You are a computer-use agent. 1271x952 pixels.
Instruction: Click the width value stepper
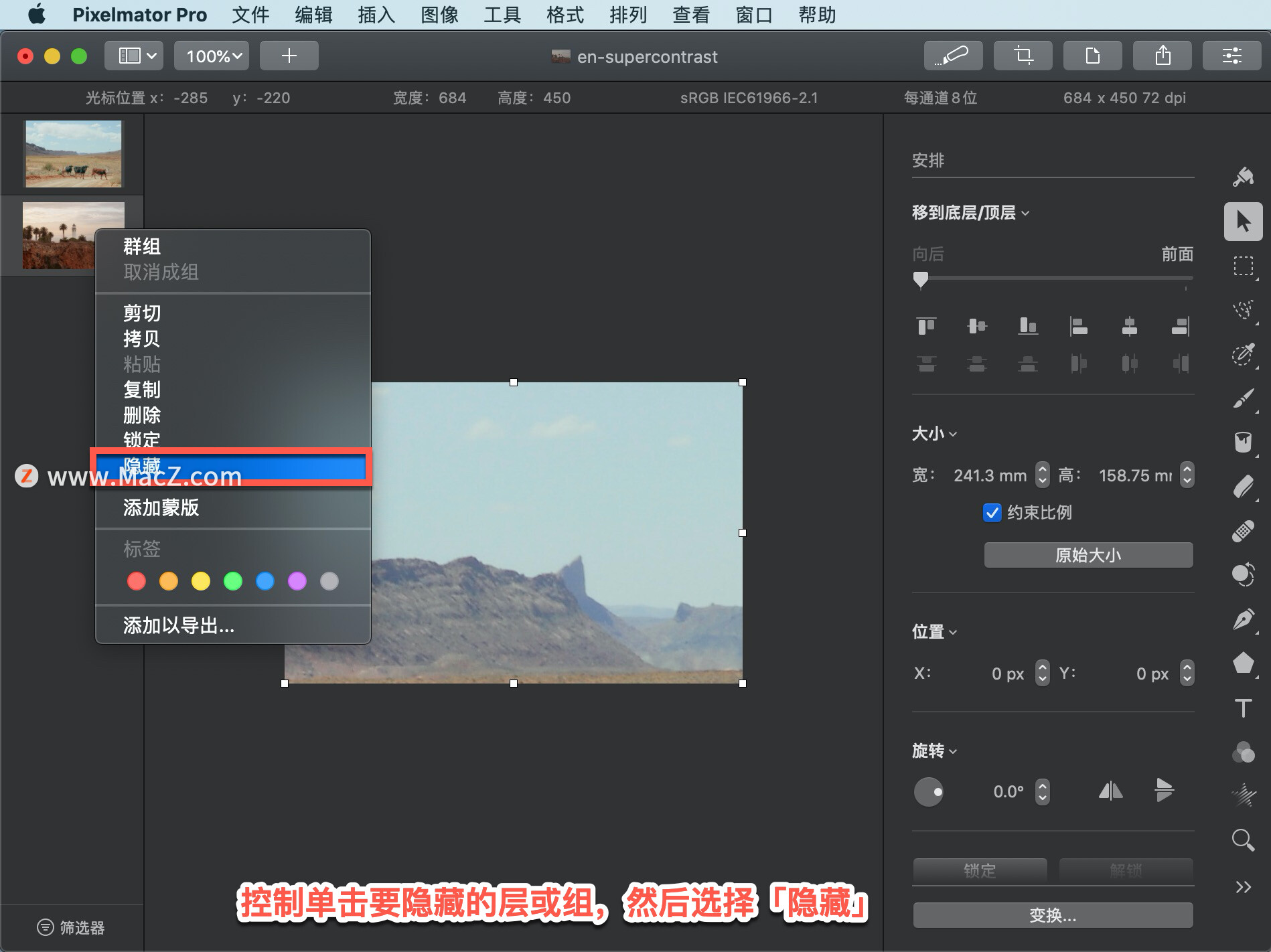(x=1043, y=475)
